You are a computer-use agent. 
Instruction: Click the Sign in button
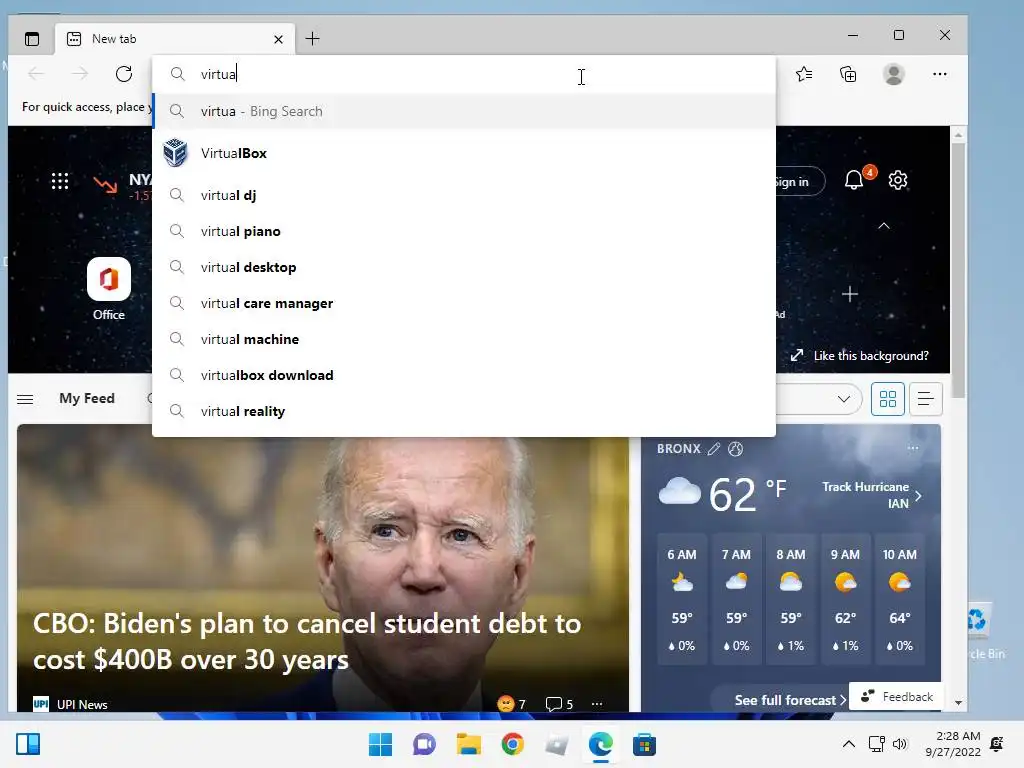point(799,182)
